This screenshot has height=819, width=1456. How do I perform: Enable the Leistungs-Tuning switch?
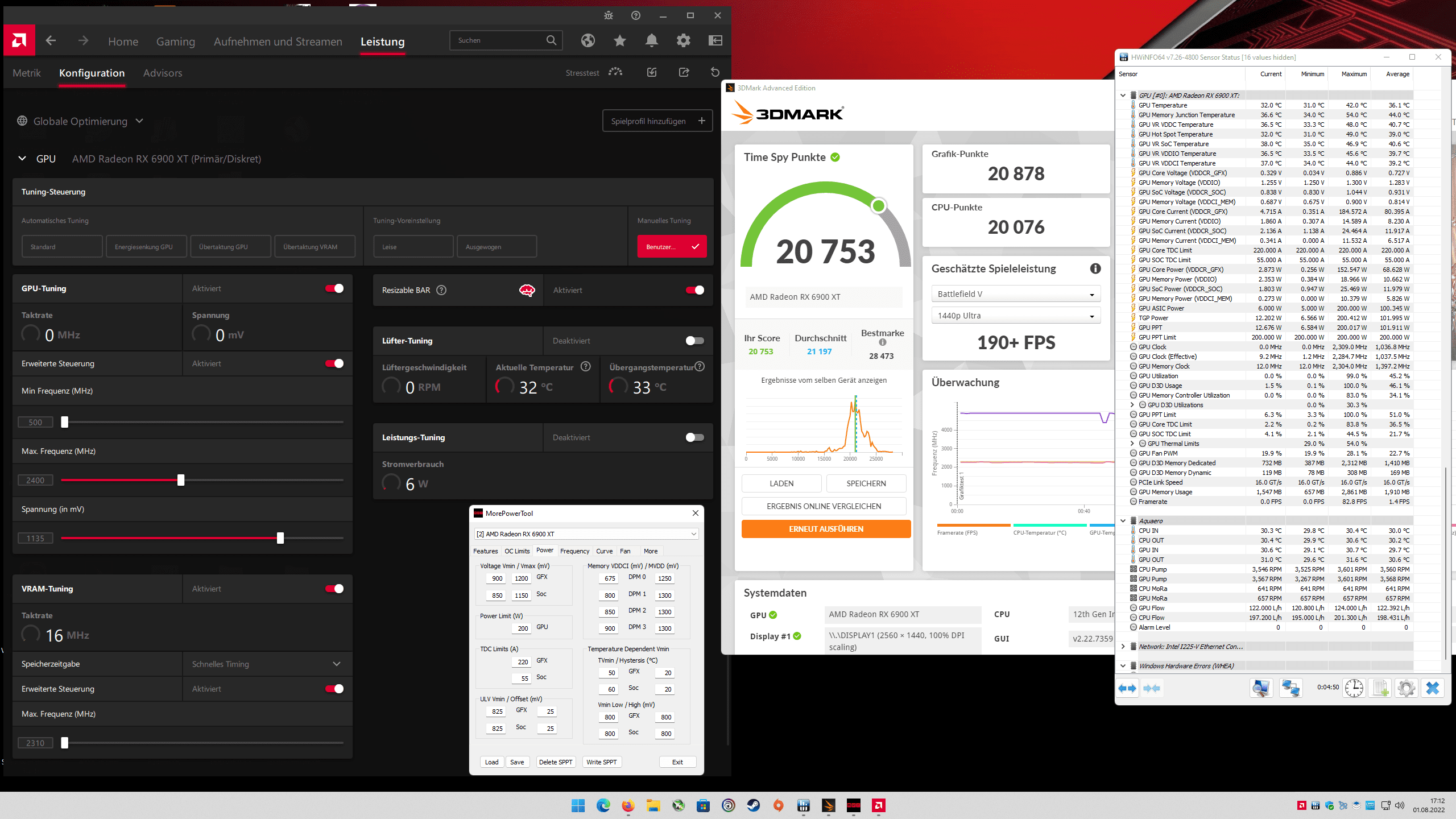click(x=694, y=437)
